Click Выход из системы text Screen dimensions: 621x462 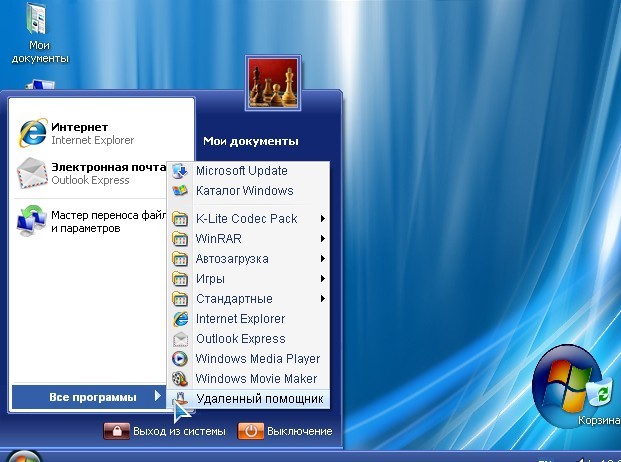(x=179, y=431)
